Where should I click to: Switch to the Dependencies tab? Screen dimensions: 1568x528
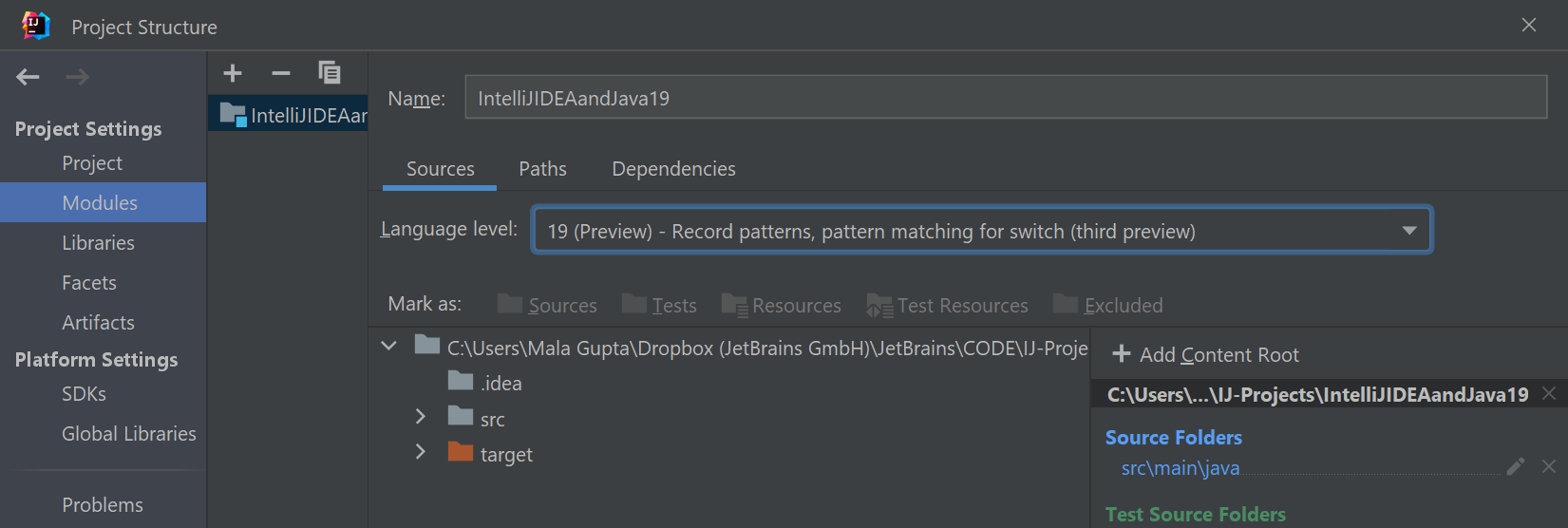pyautogui.click(x=673, y=169)
